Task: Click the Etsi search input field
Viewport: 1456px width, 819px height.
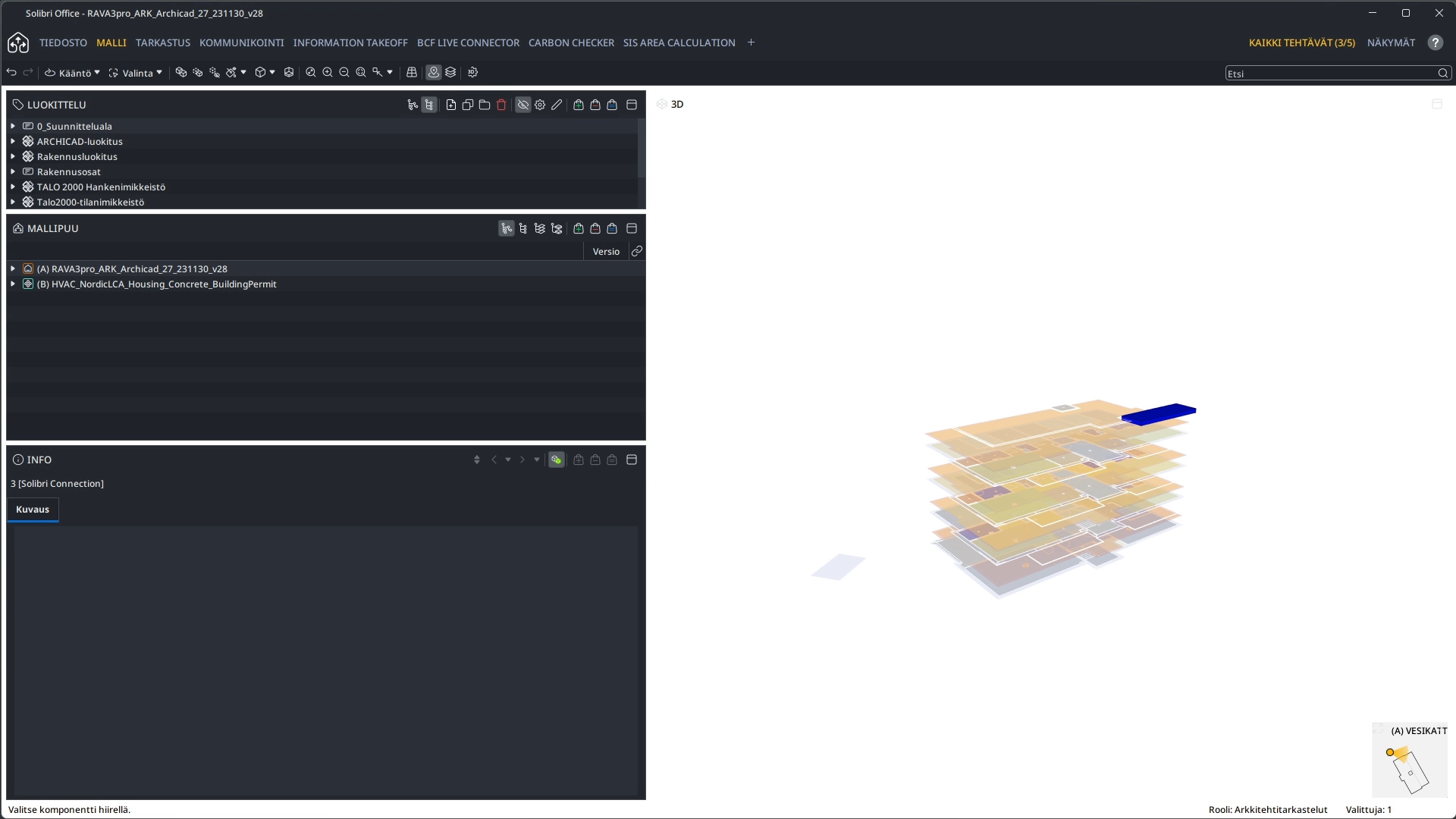Action: [1332, 74]
